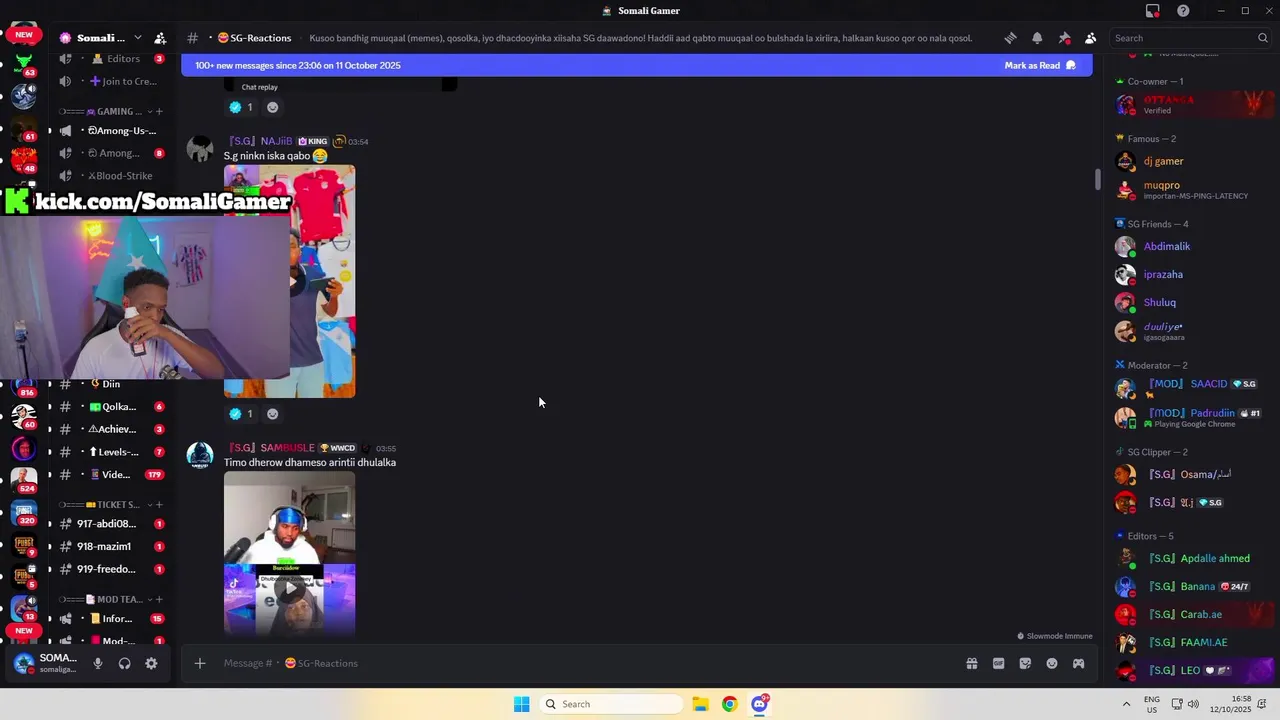Toggle the member list icon
1280x720 pixels.
coord(1091,38)
